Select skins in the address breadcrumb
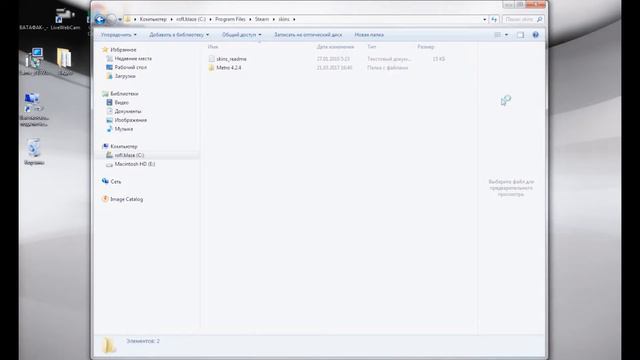 pos(284,19)
